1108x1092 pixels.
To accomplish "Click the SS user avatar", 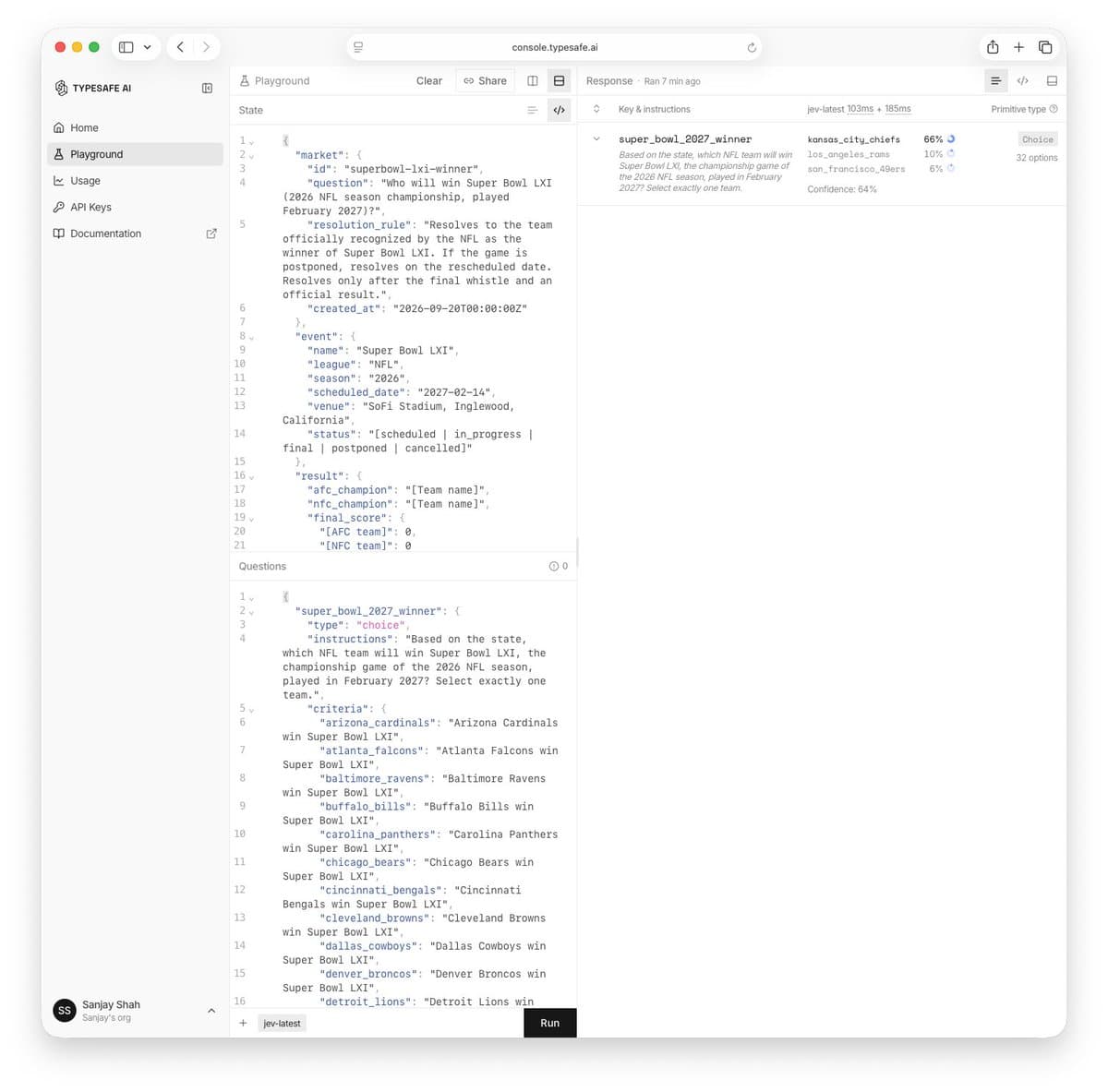I will coord(65,1011).
